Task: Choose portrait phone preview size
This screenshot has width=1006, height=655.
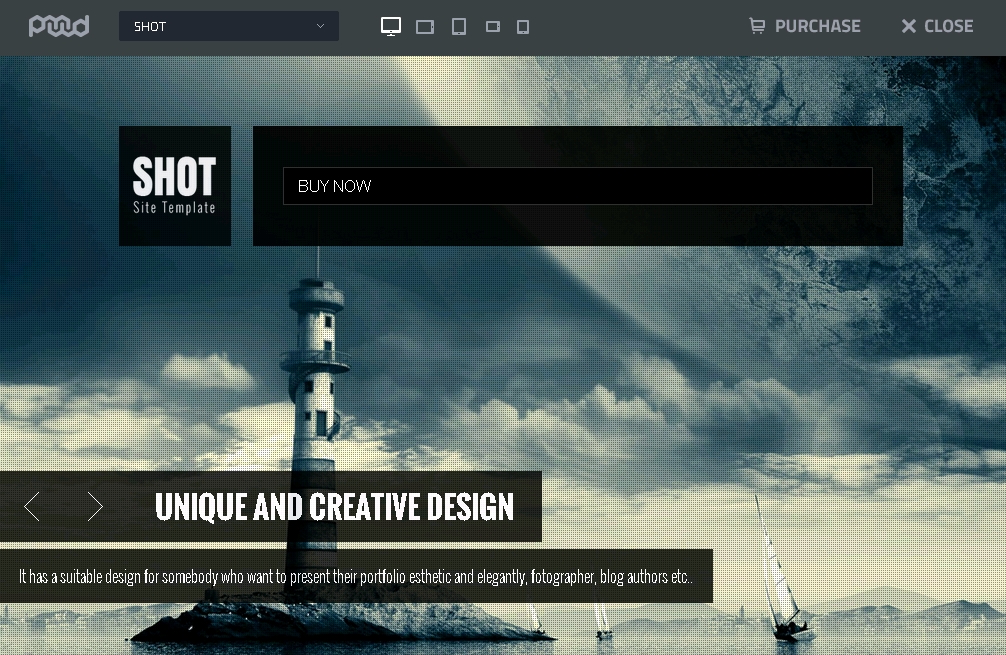Action: click(523, 27)
